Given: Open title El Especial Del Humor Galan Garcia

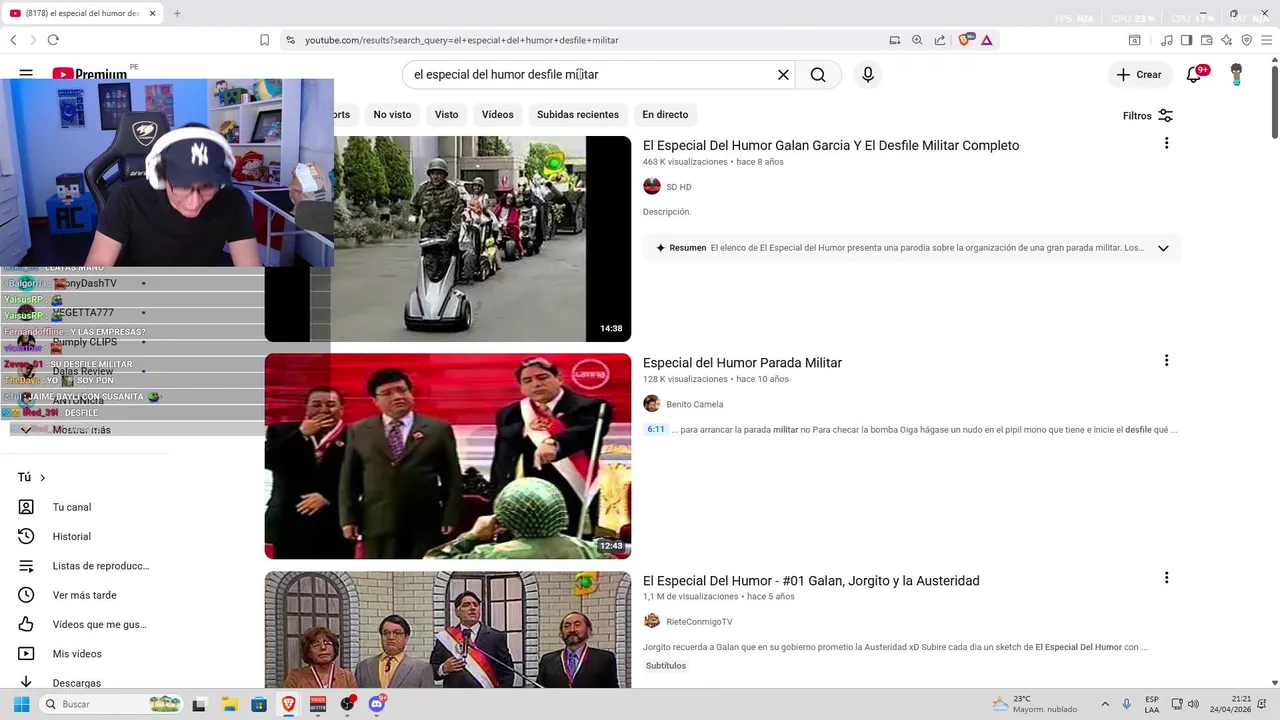Looking at the screenshot, I should tap(831, 146).
